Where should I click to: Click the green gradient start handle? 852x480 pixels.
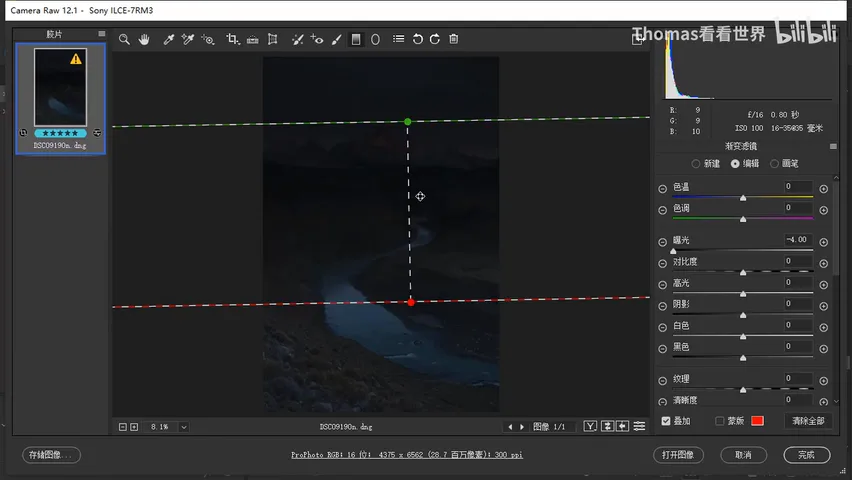(x=408, y=122)
